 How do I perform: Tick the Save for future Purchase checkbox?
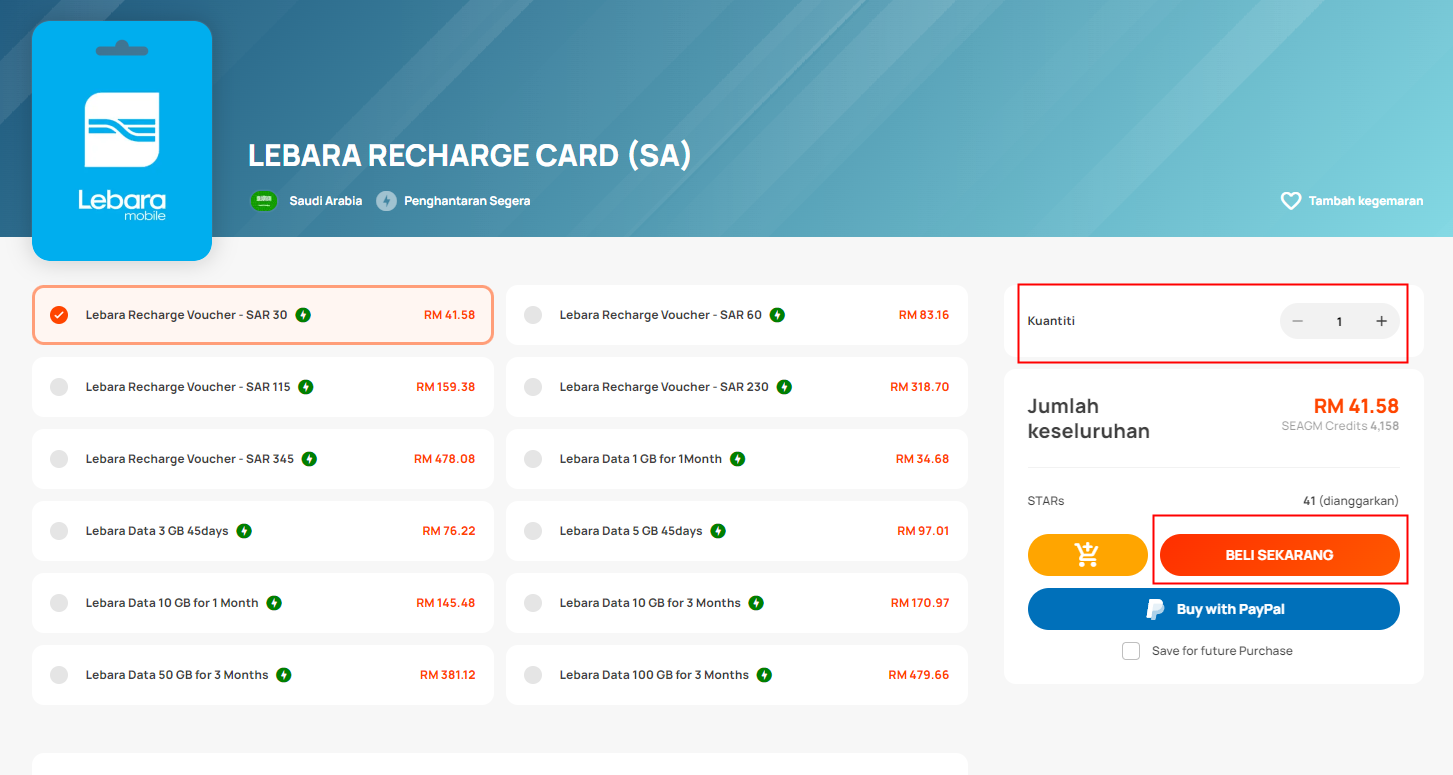coord(1131,651)
